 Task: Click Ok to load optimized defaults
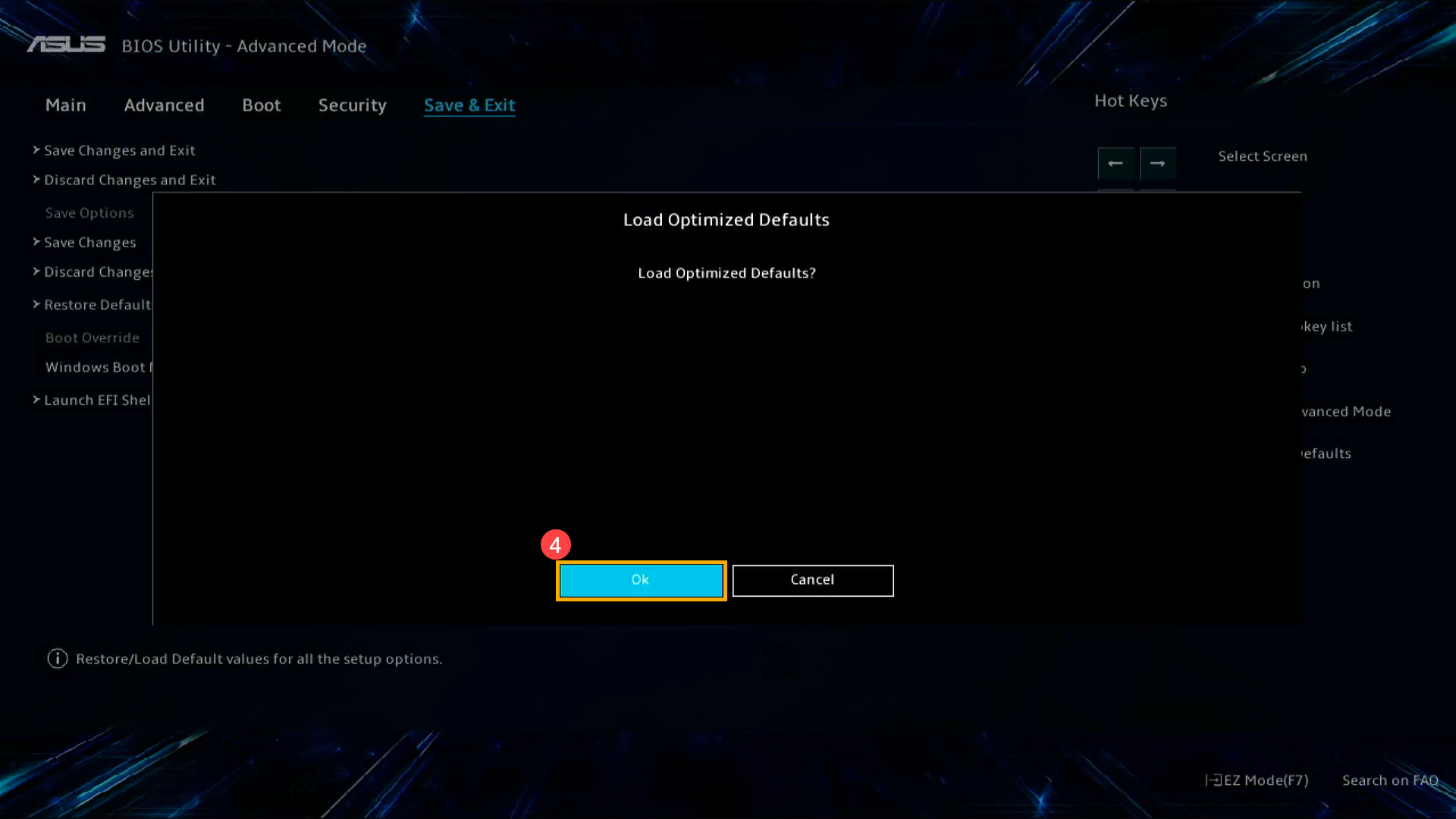[640, 580]
